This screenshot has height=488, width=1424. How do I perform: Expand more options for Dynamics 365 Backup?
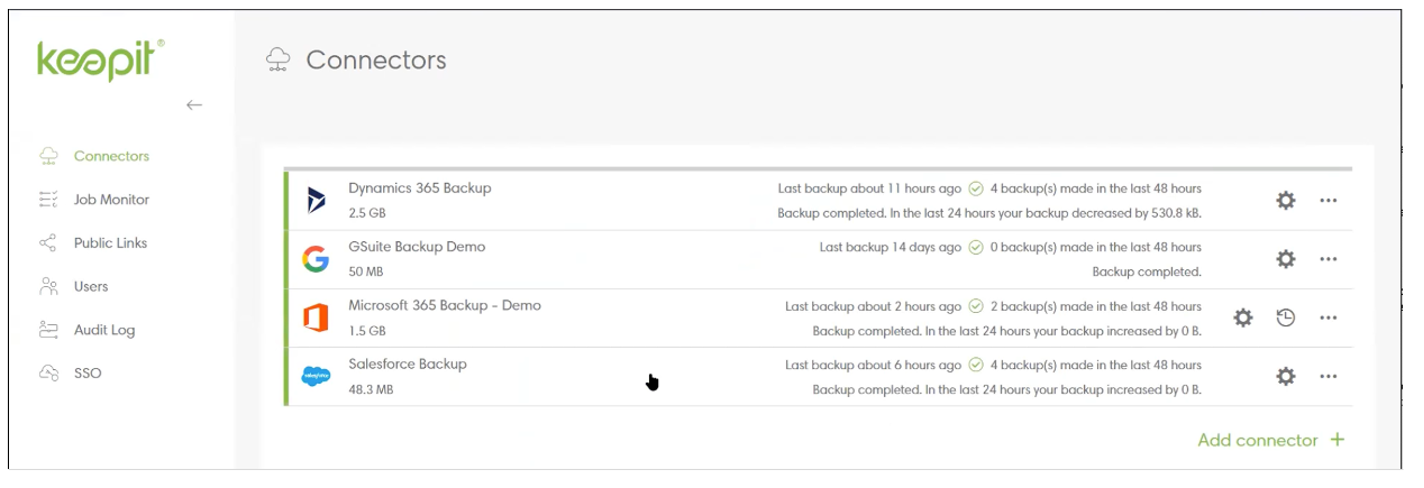1328,200
